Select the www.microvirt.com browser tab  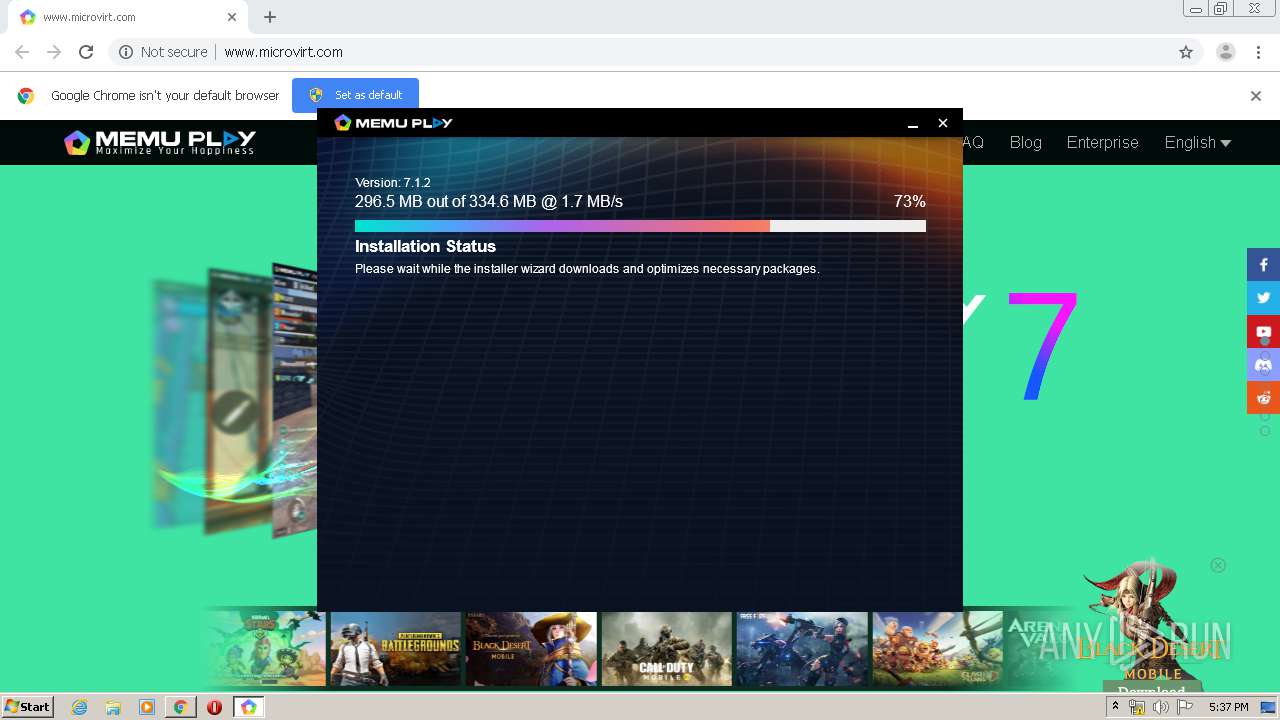click(126, 17)
